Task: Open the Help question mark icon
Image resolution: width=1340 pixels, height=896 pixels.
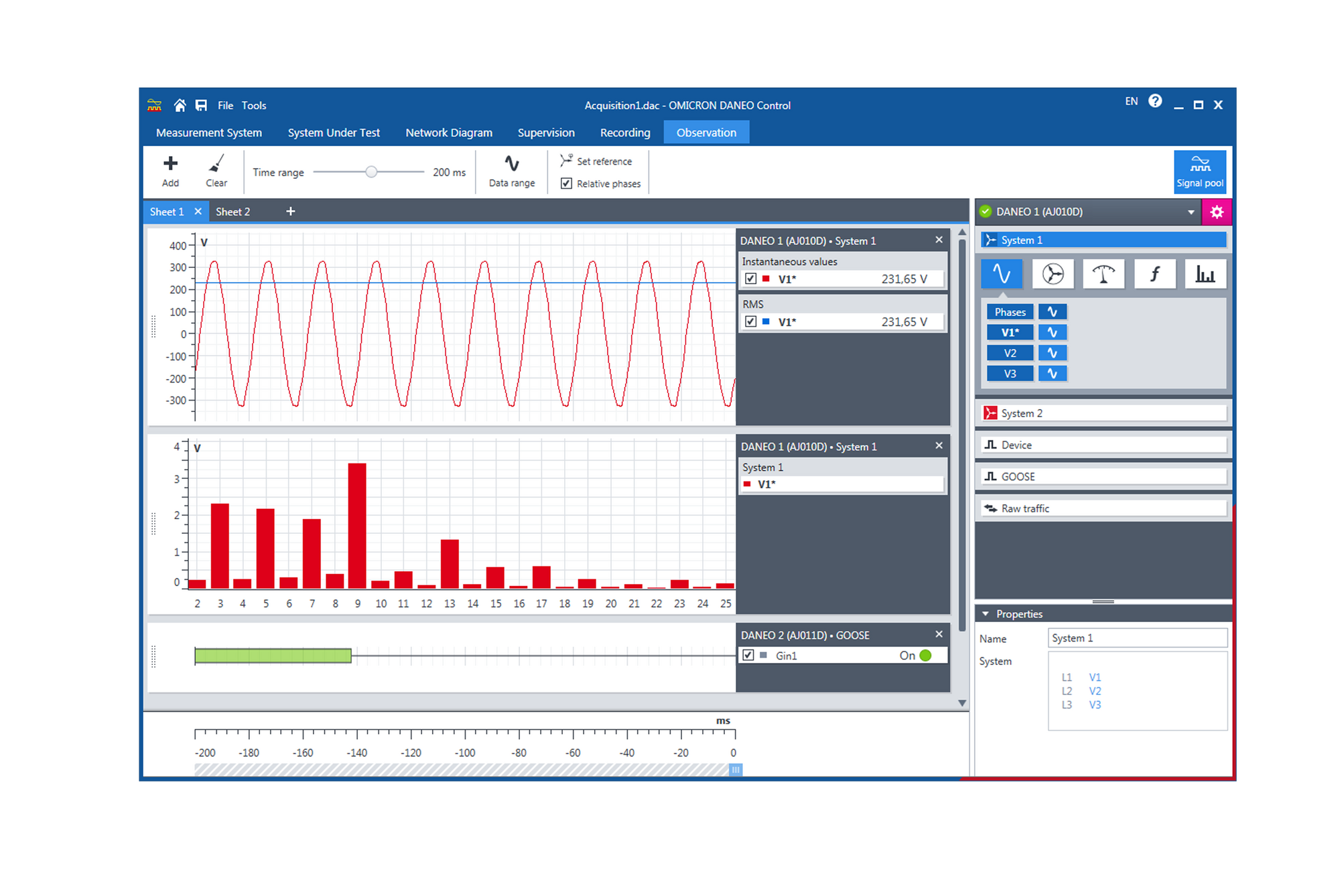Action: click(x=1155, y=101)
